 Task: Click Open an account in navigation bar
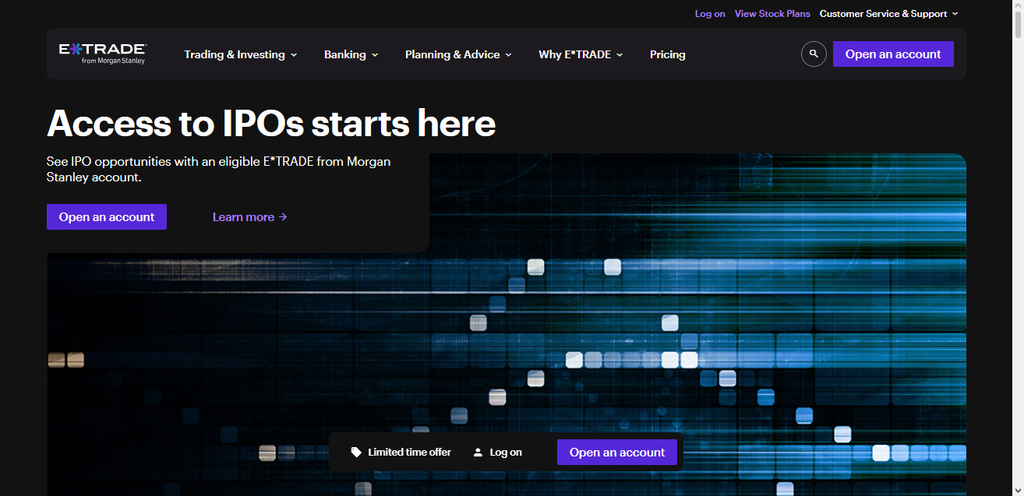(x=893, y=54)
